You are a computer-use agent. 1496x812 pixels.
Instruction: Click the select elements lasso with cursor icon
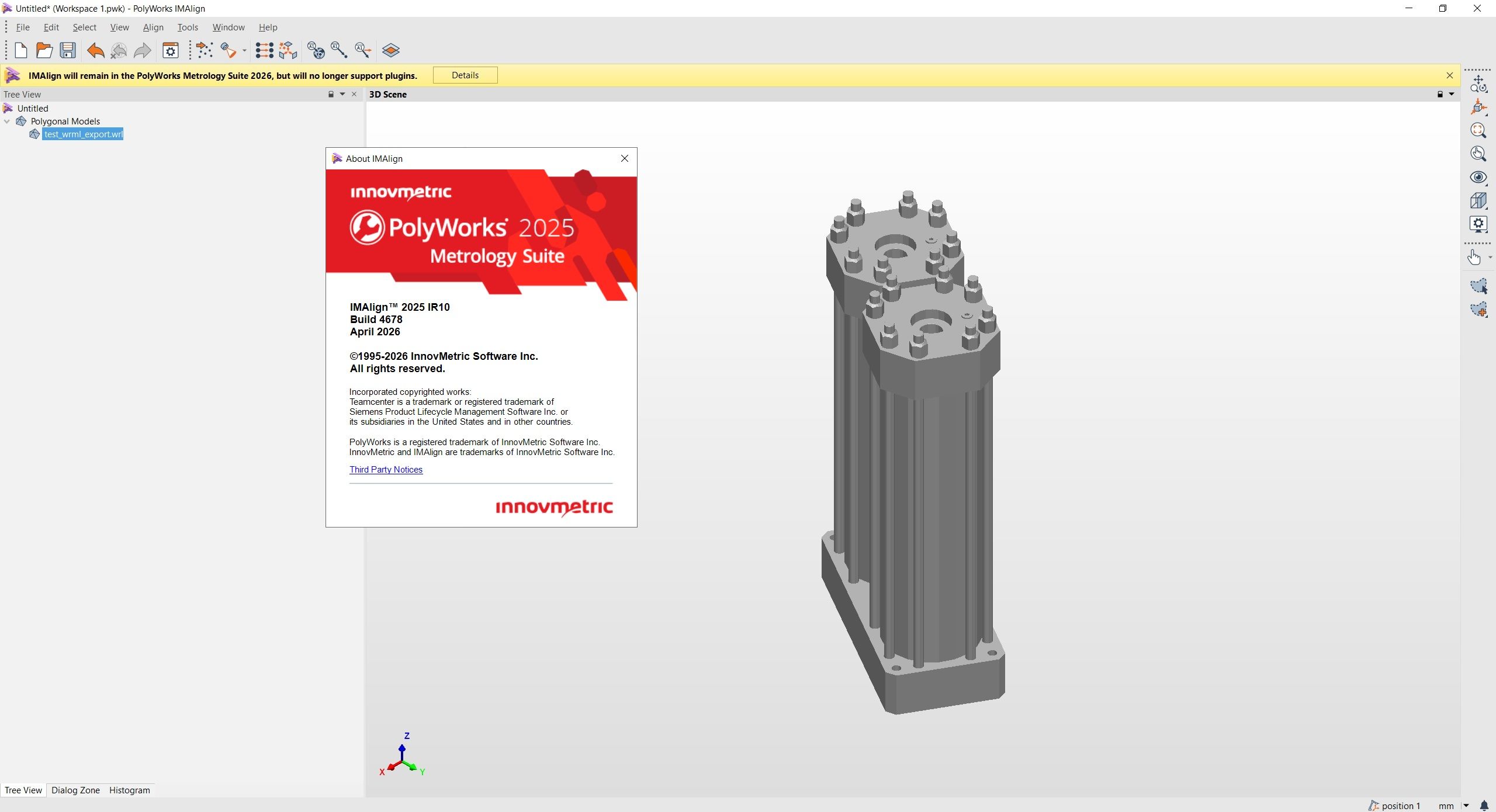click(x=1478, y=286)
